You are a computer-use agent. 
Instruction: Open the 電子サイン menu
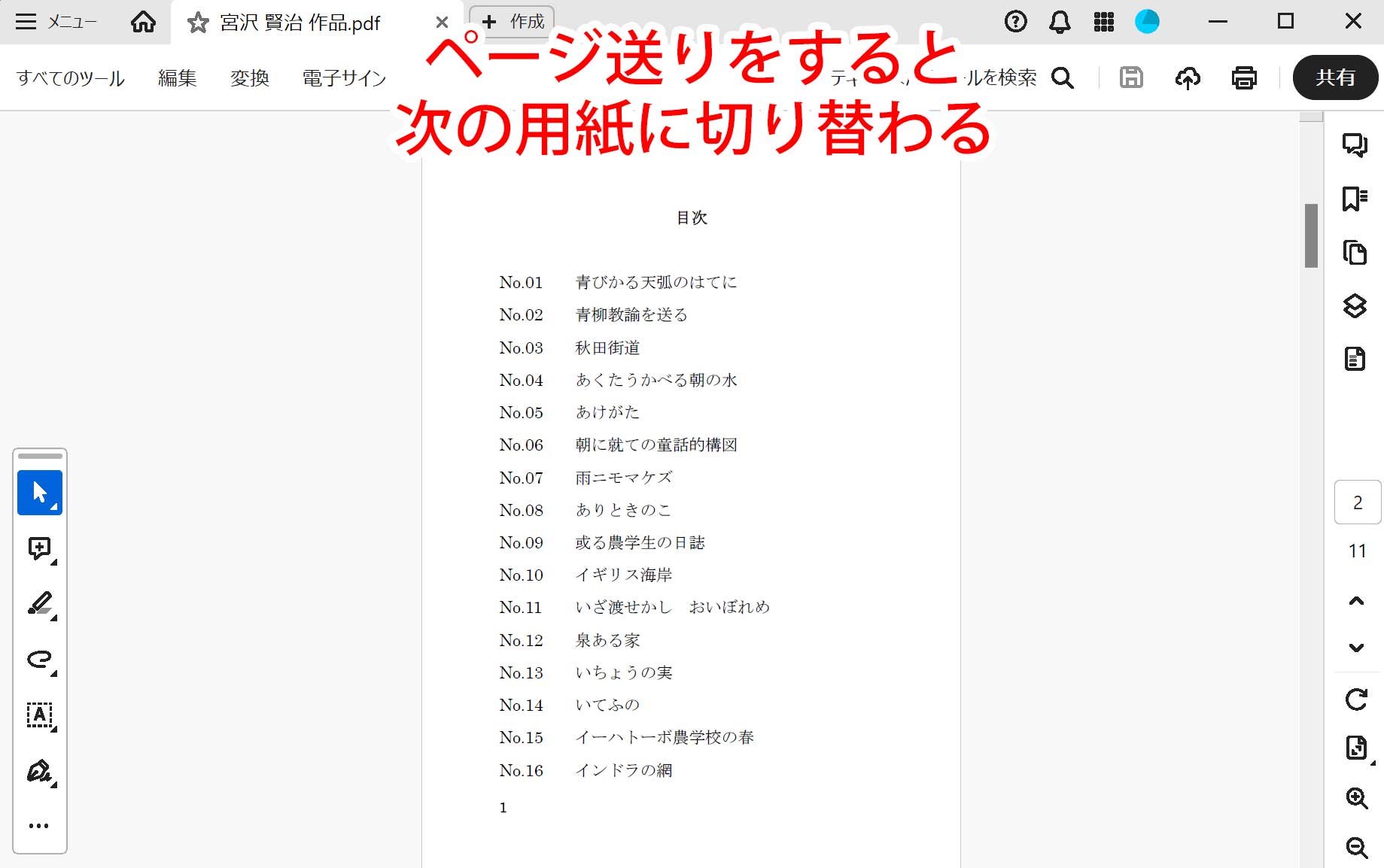344,78
